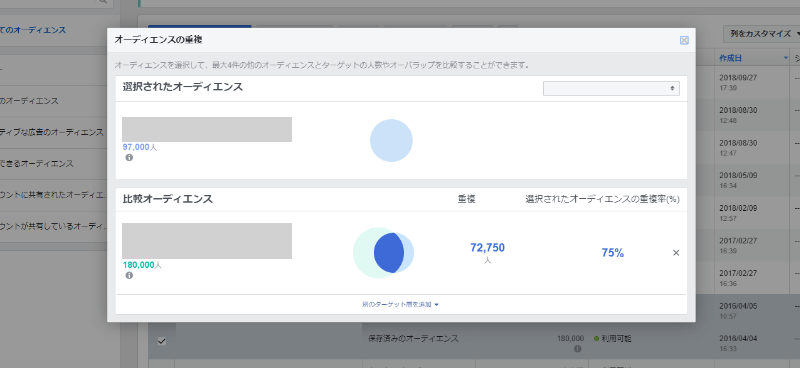Click 180,000 size cell in background table
Screen dimensions: 800x368
pyautogui.click(x=570, y=338)
